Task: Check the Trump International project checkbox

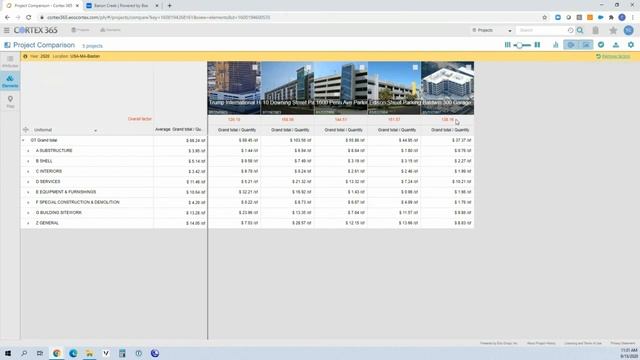Action: pos(255,67)
